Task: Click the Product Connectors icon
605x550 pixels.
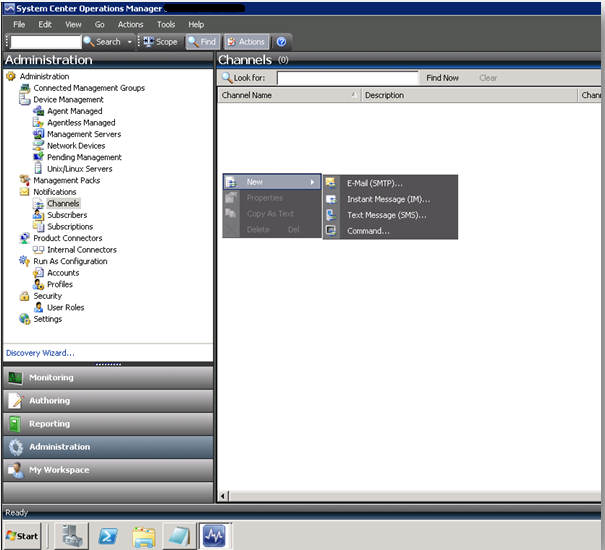Action: 24,238
